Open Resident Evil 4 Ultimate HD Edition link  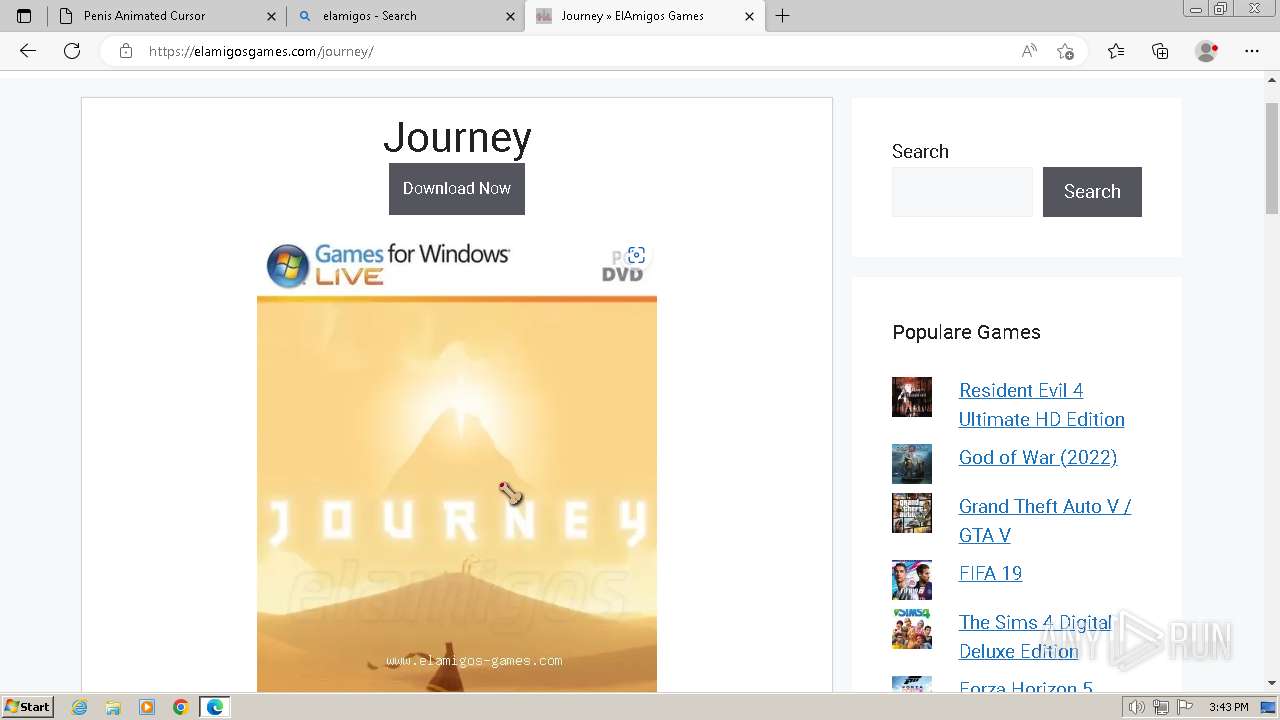coord(1042,405)
